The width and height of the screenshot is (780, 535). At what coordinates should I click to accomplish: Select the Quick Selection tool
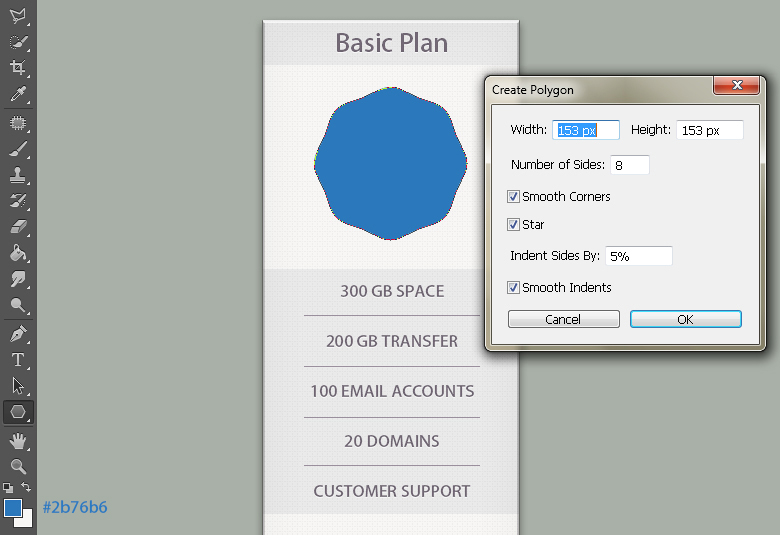pos(18,42)
